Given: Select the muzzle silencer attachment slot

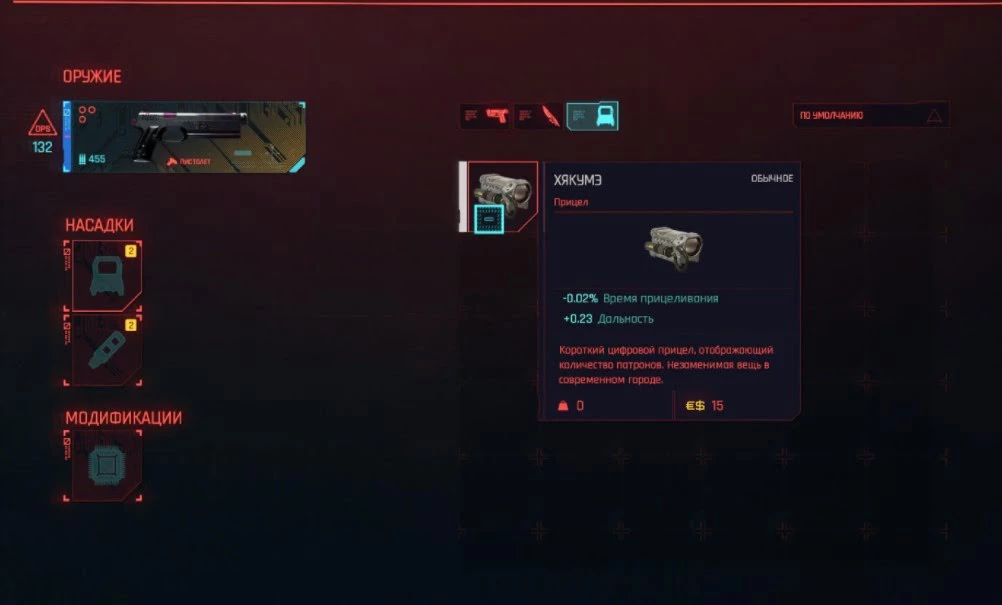Looking at the screenshot, I should pyautogui.click(x=106, y=350).
